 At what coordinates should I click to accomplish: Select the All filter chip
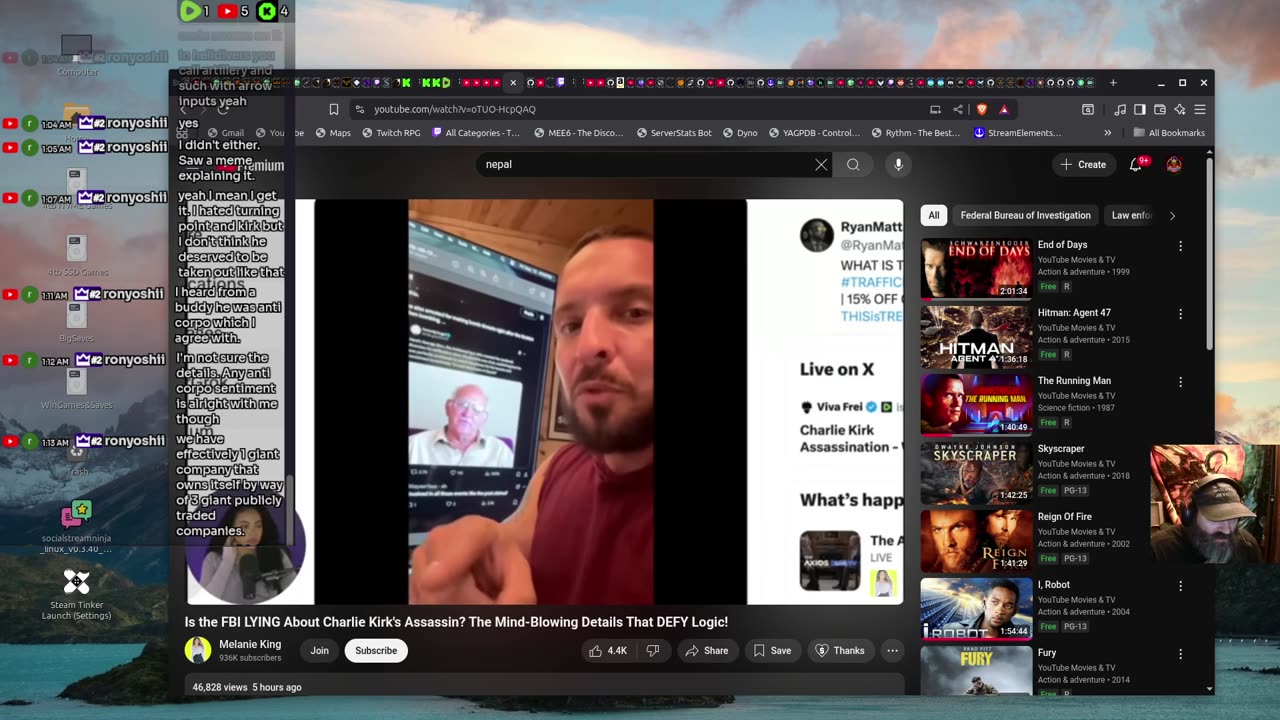coord(933,215)
